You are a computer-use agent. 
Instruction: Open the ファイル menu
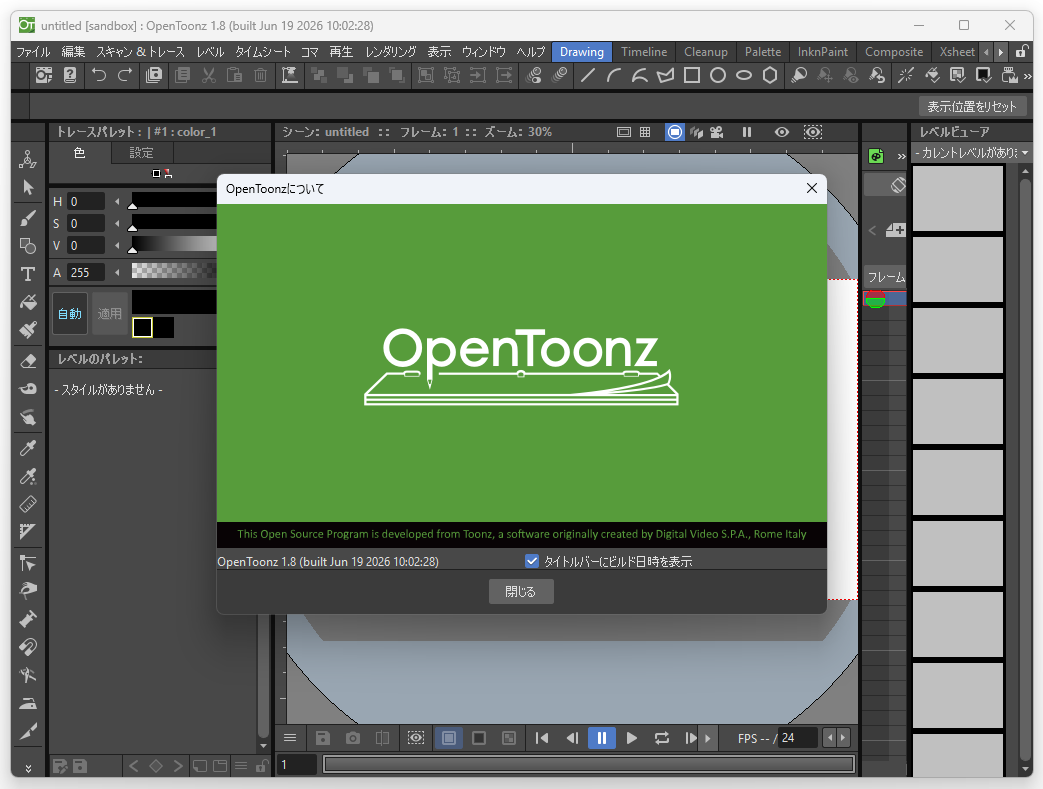tap(33, 51)
